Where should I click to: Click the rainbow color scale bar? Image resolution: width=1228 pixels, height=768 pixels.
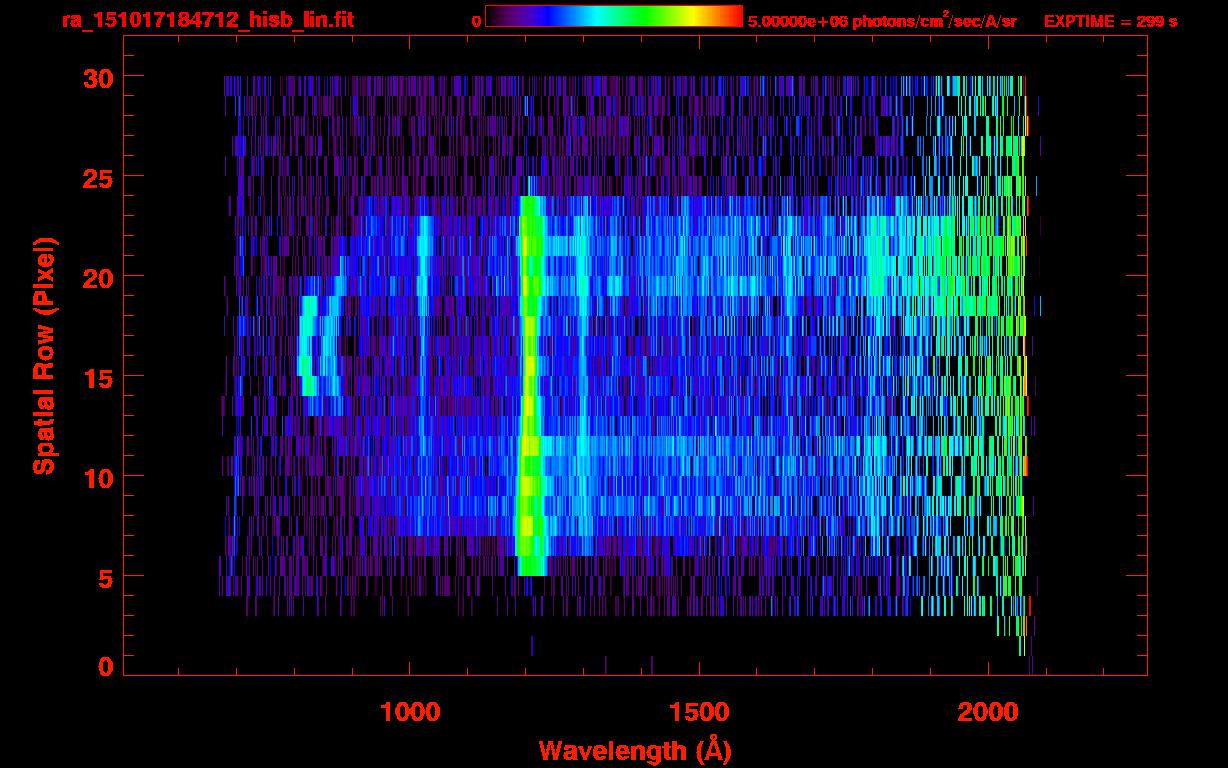tap(614, 16)
